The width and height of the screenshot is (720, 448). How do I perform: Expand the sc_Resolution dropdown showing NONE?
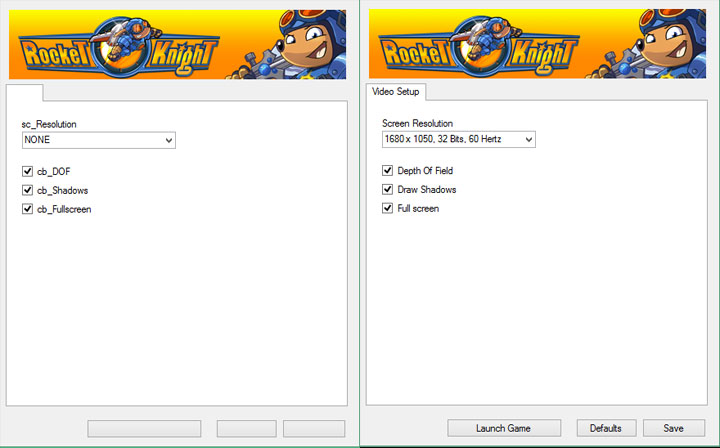click(x=98, y=141)
